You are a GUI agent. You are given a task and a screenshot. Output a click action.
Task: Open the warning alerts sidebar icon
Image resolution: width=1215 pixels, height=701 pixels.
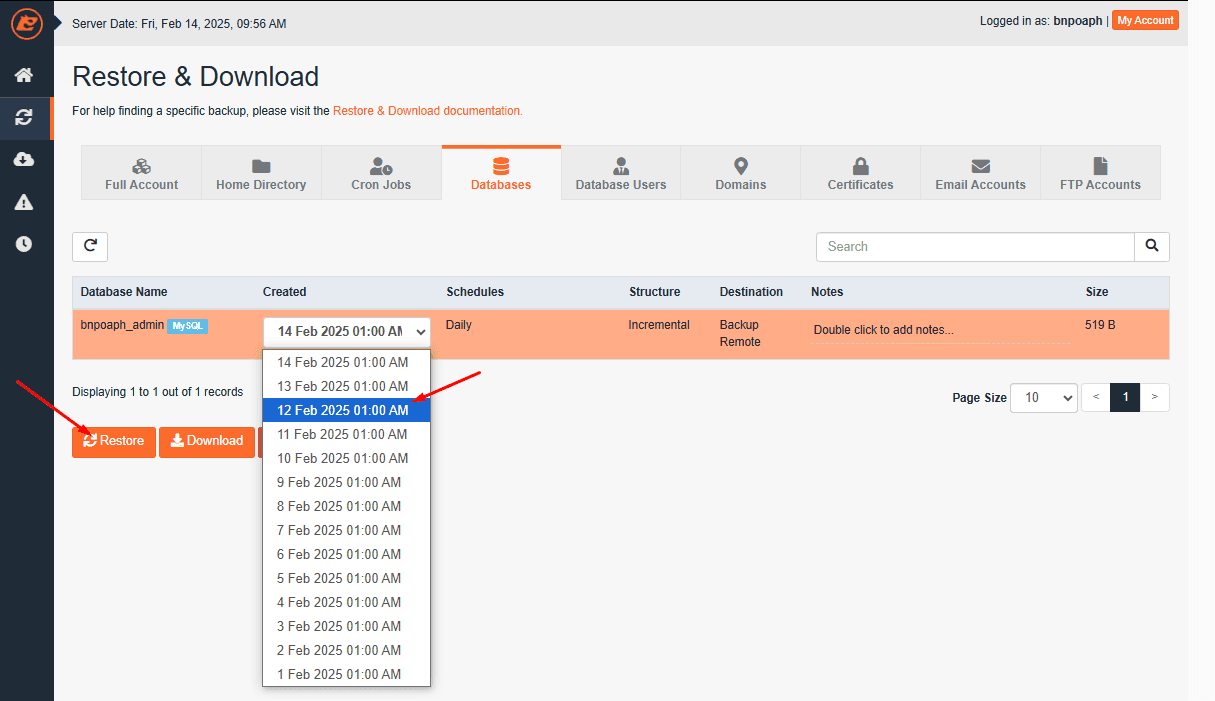[x=24, y=202]
